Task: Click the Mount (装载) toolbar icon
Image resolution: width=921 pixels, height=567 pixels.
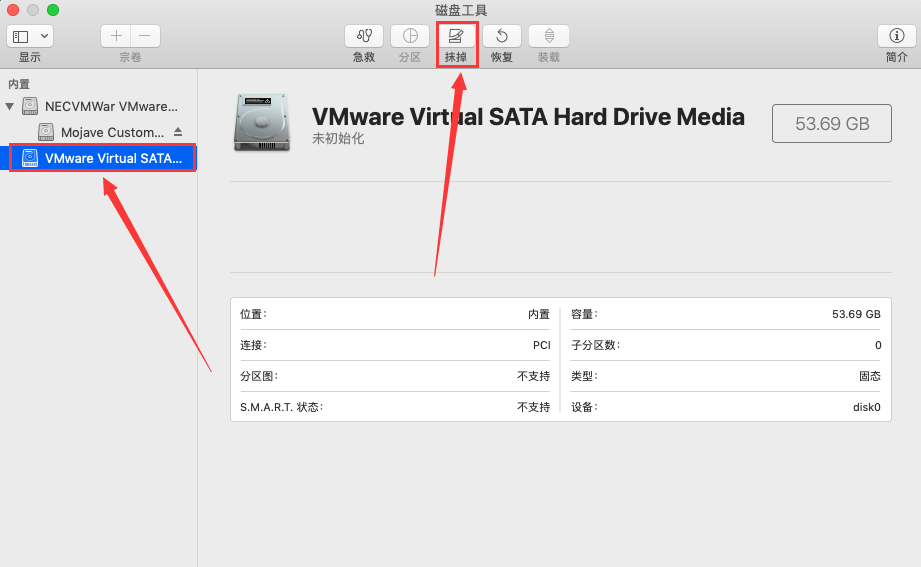Action: point(549,36)
